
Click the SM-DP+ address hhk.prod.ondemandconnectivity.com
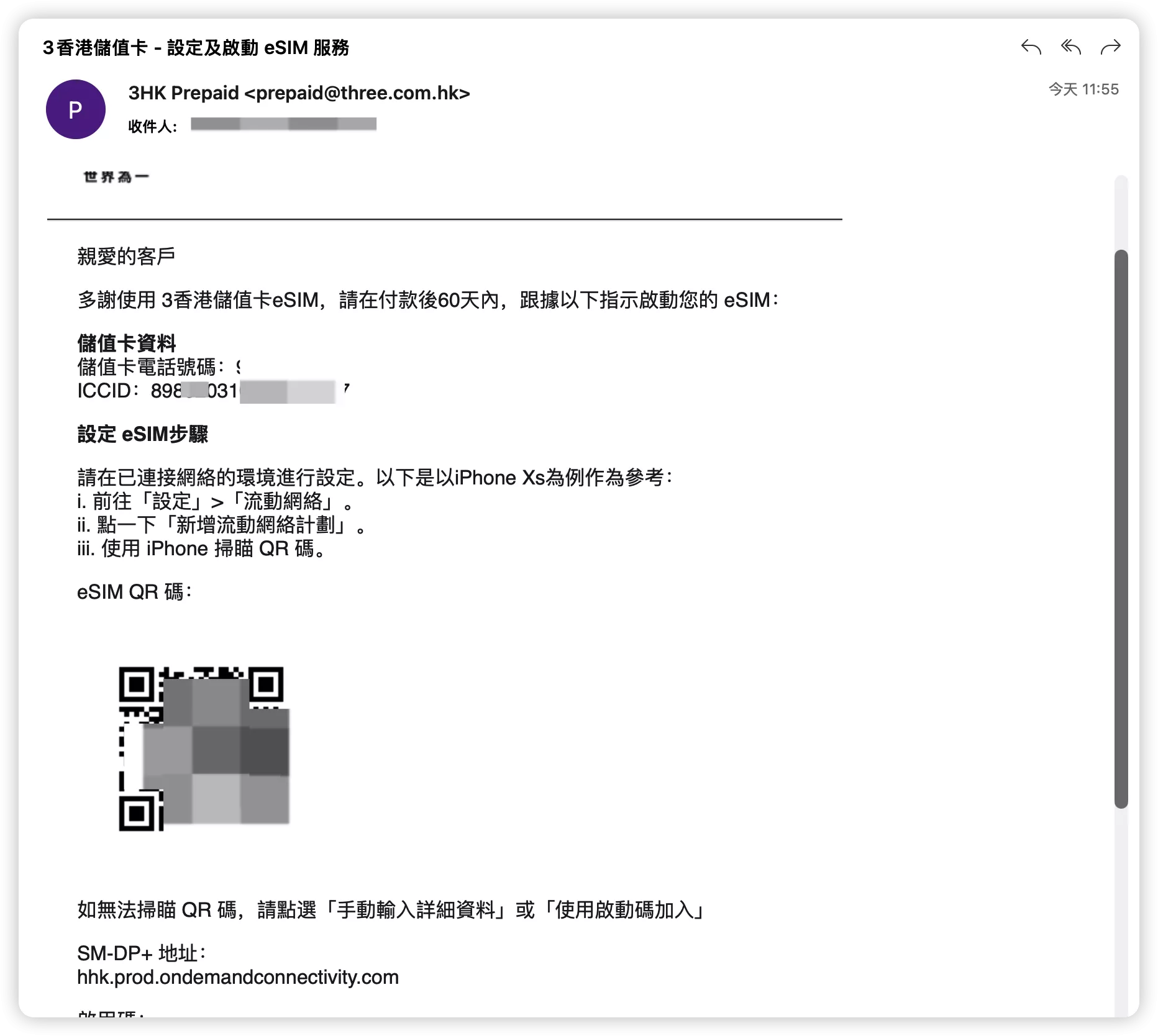(x=238, y=977)
